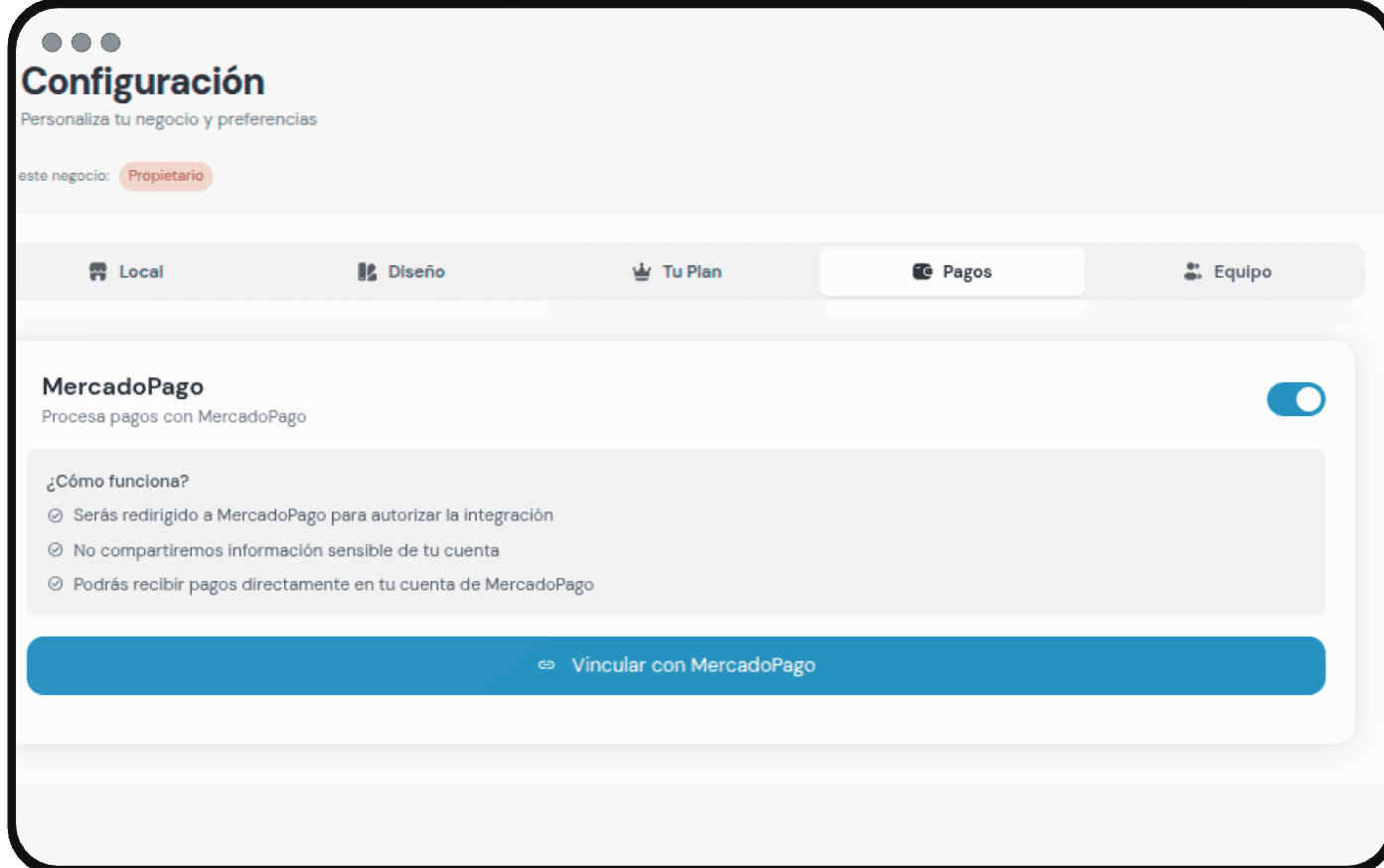The image size is (1384, 868).
Task: Select the Pagos tab
Action: (952, 272)
